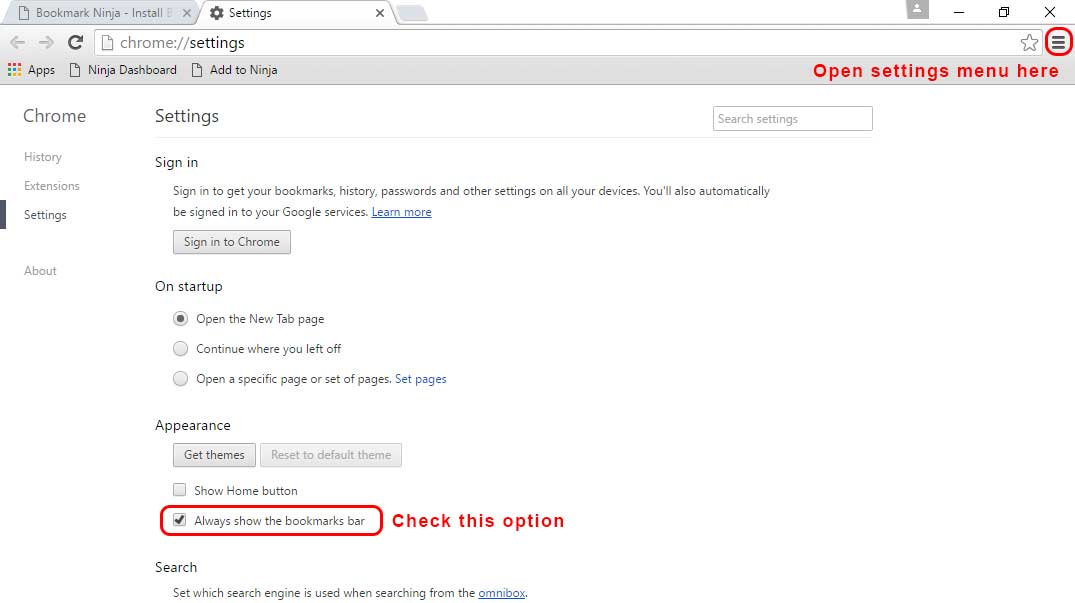Open History in the sidebar
This screenshot has height=603, width=1075.
pos(43,157)
